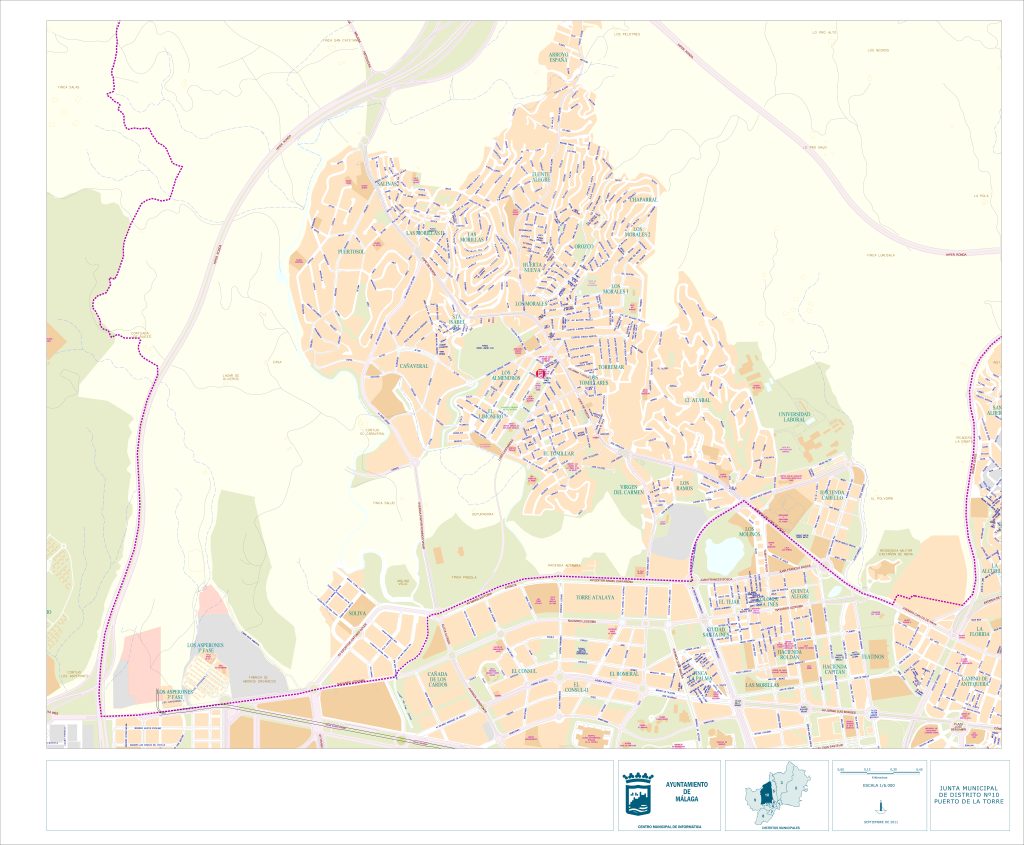Click the blue lake near Los Molinos
The image size is (1024, 845).
(722, 555)
